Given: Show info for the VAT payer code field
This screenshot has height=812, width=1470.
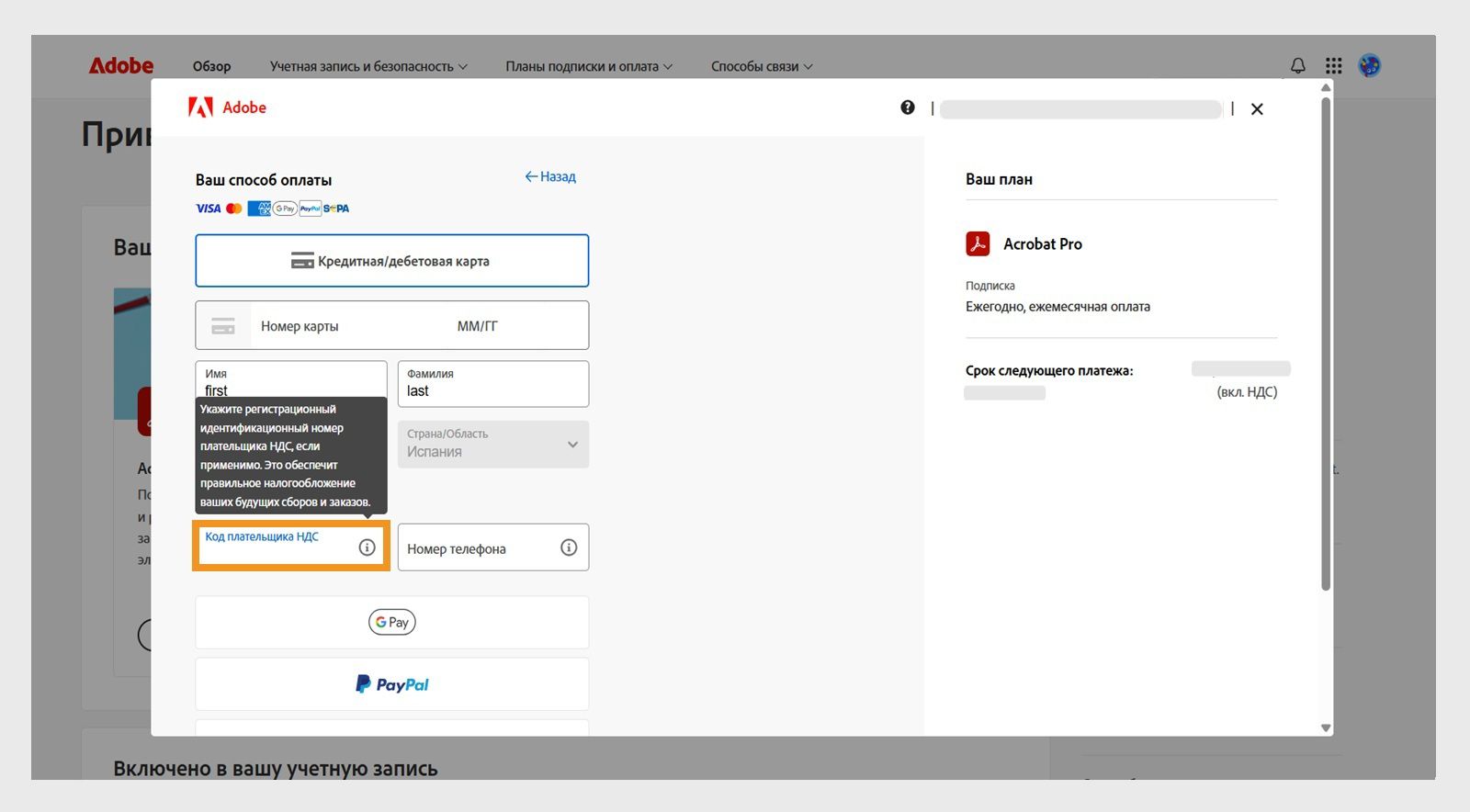Looking at the screenshot, I should (367, 547).
